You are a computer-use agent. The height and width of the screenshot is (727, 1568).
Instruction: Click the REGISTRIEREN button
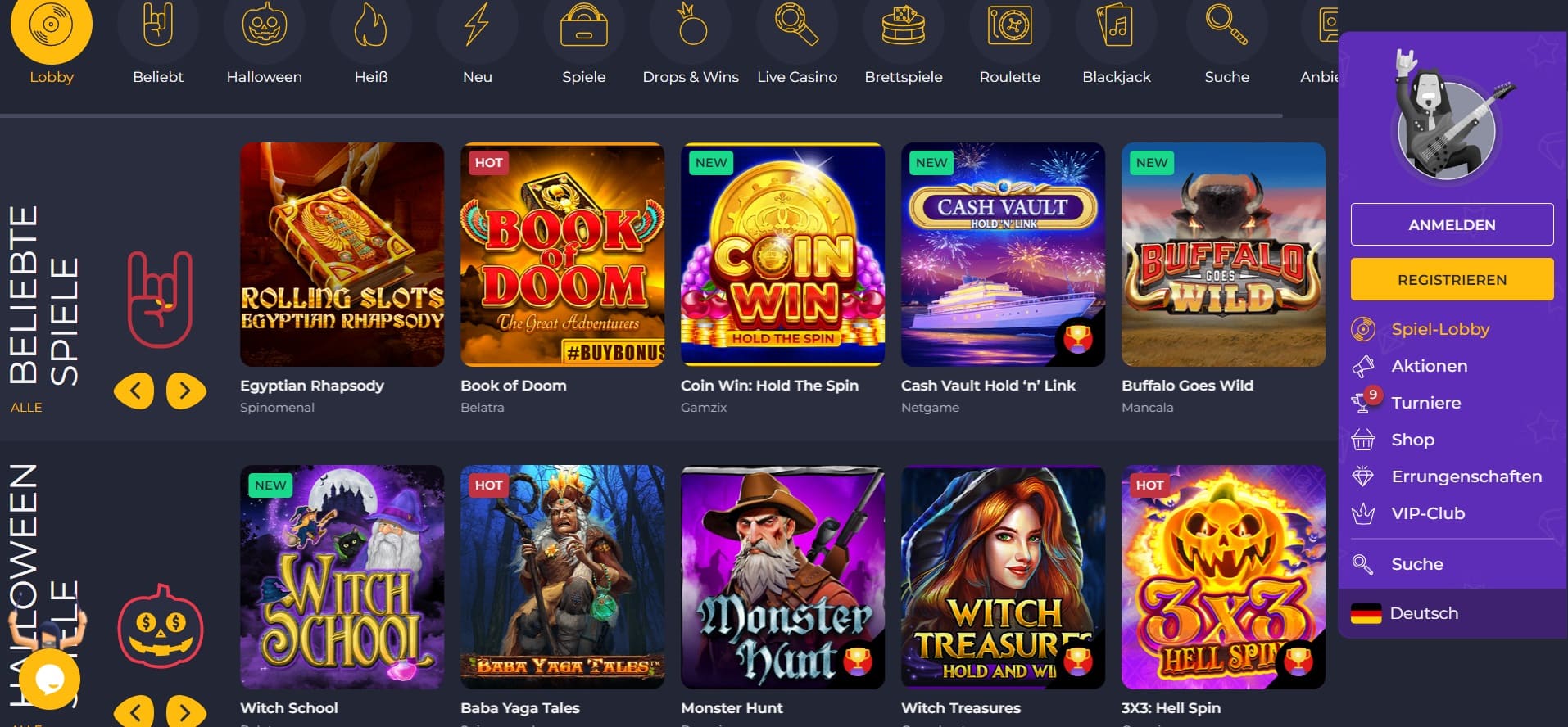coord(1452,279)
